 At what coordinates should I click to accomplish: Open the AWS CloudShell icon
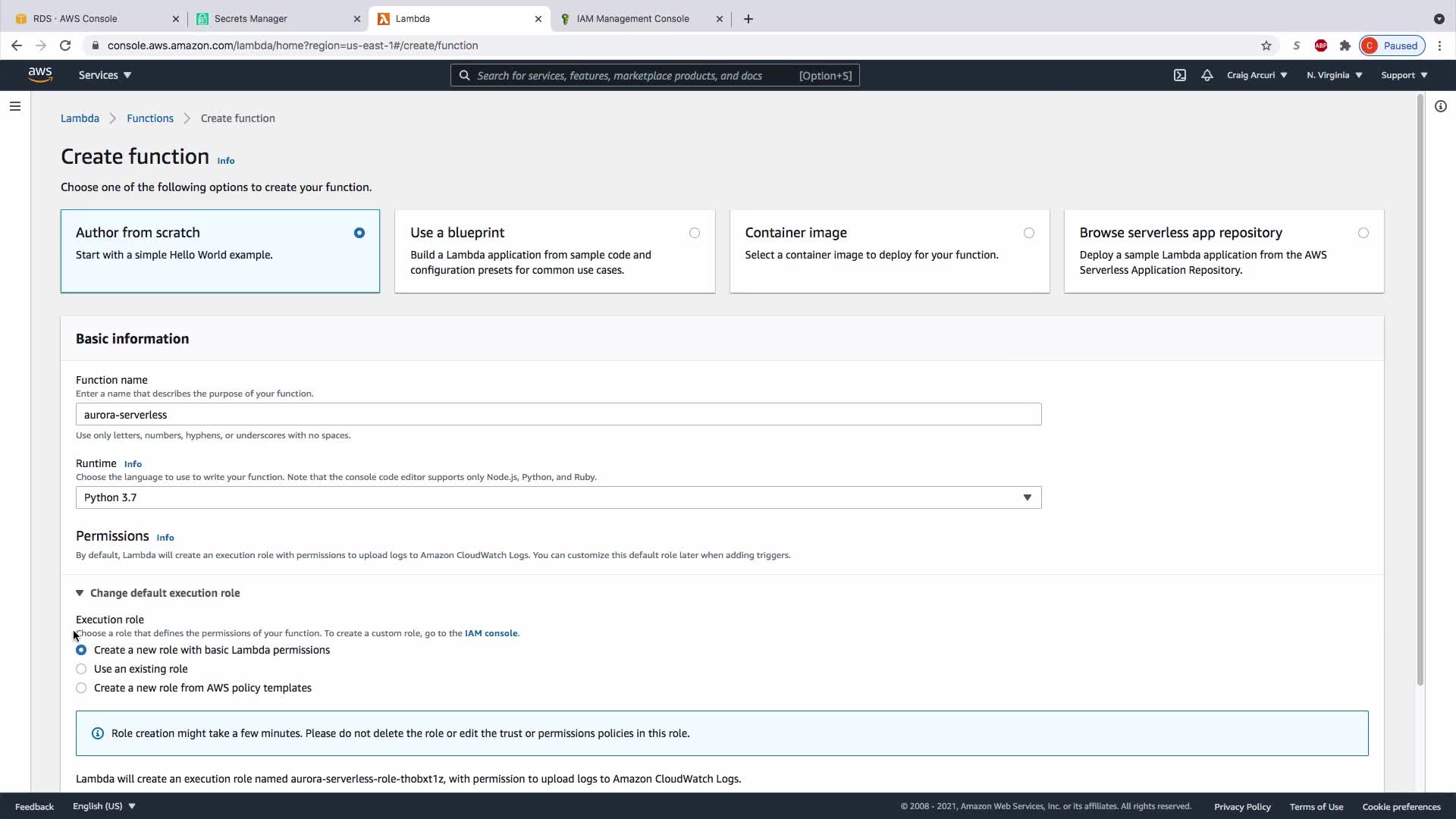[x=1180, y=75]
